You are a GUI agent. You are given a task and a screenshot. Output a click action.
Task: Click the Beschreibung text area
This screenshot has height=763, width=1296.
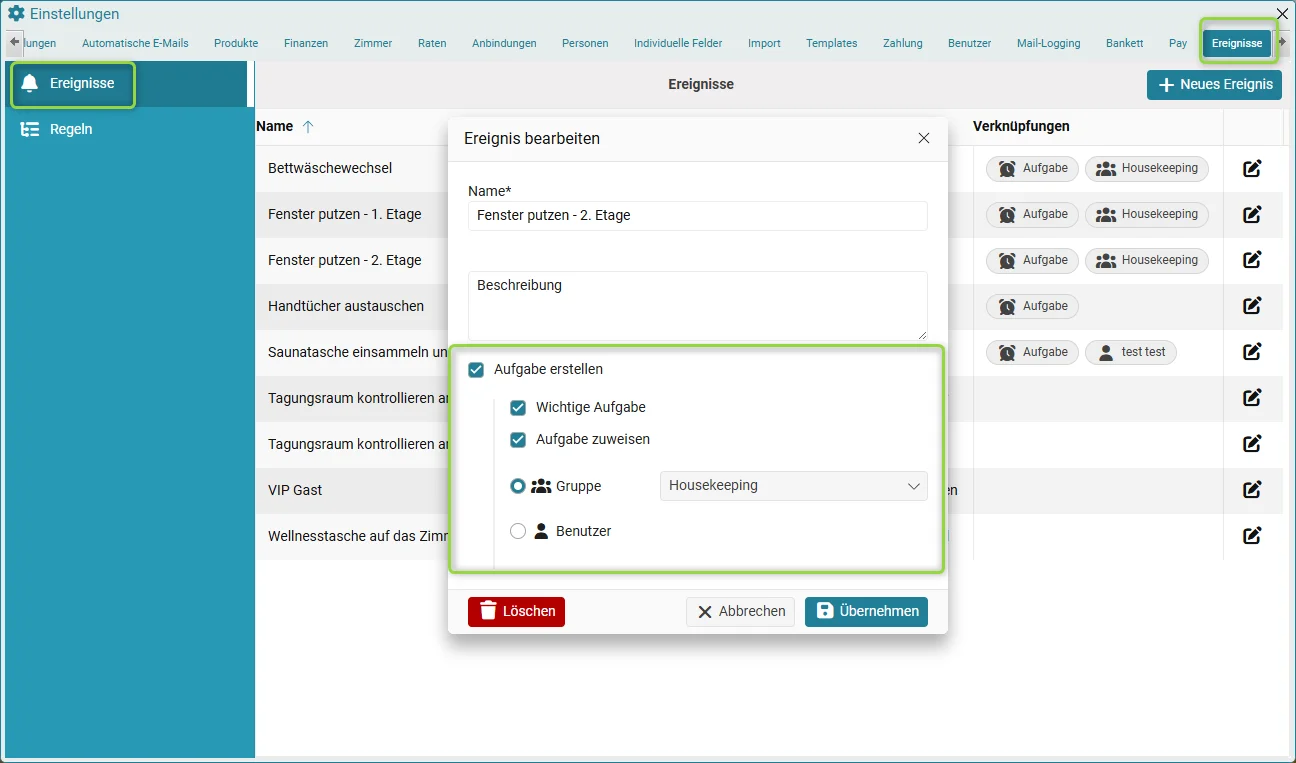(698, 306)
